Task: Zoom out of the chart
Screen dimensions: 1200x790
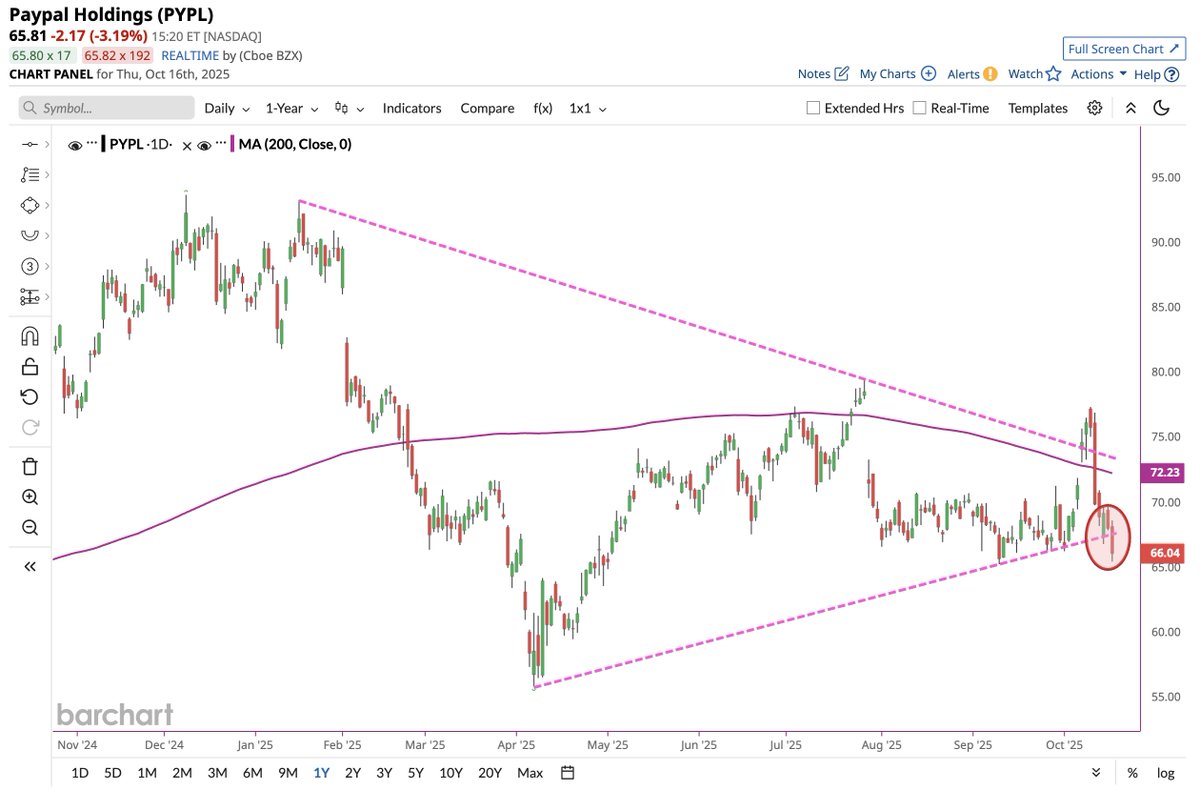Action: tap(29, 528)
